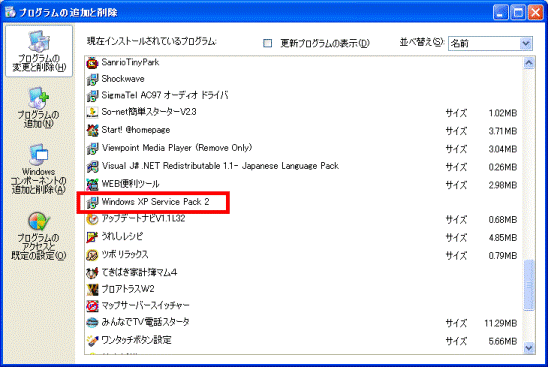Click the 3.71MB size value
Screen dimensions: 548x367
503,131
